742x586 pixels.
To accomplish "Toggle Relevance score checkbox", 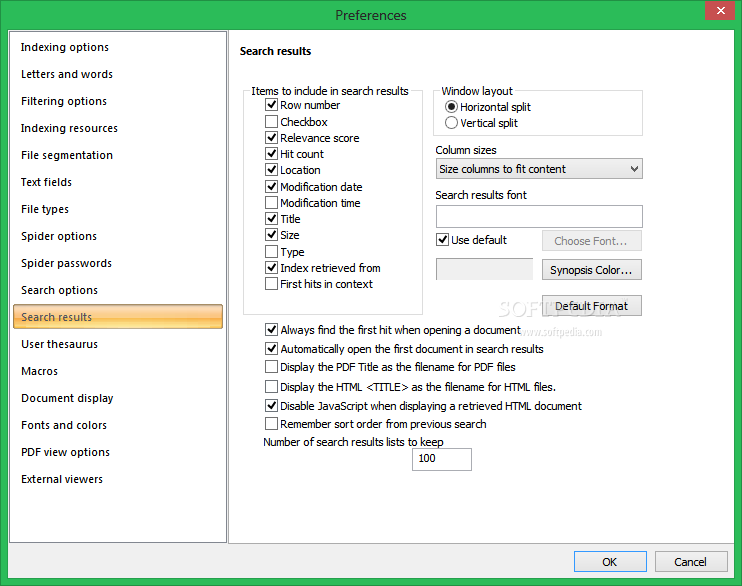I will pyautogui.click(x=271, y=138).
